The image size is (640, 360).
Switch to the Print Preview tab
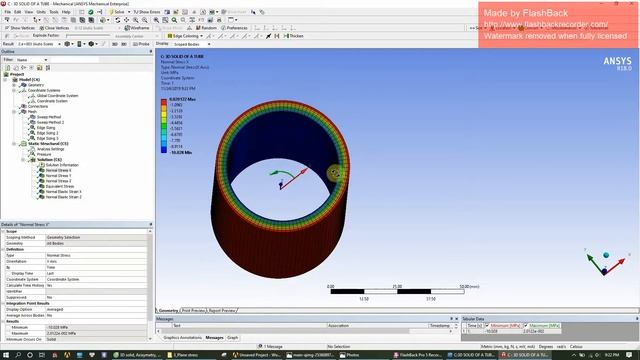click(x=193, y=311)
